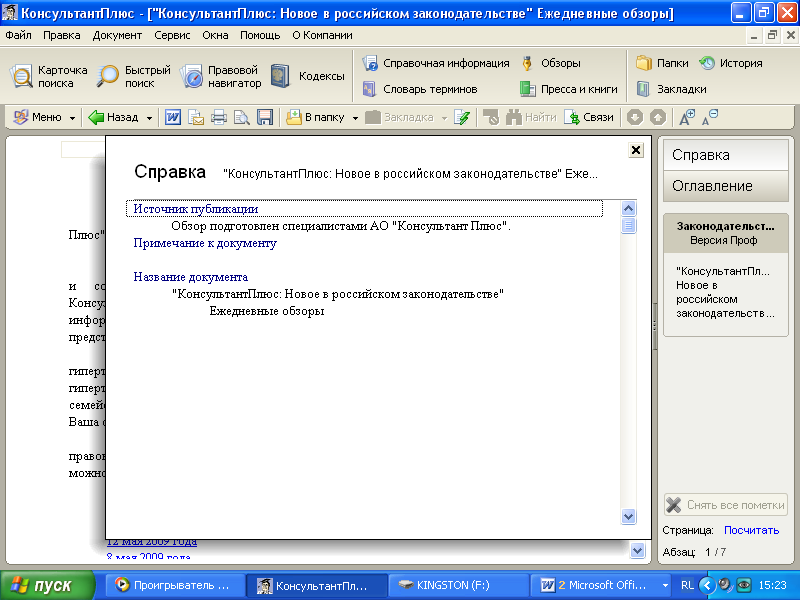This screenshot has width=800, height=600.
Task: Switch to Справка side tab
Action: coord(726,155)
